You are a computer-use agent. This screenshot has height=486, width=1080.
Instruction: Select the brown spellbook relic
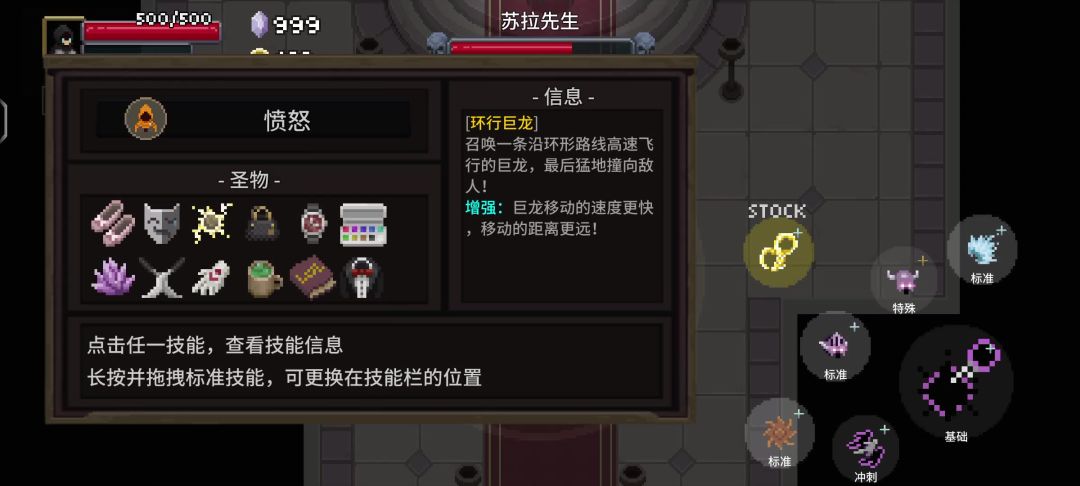312,277
